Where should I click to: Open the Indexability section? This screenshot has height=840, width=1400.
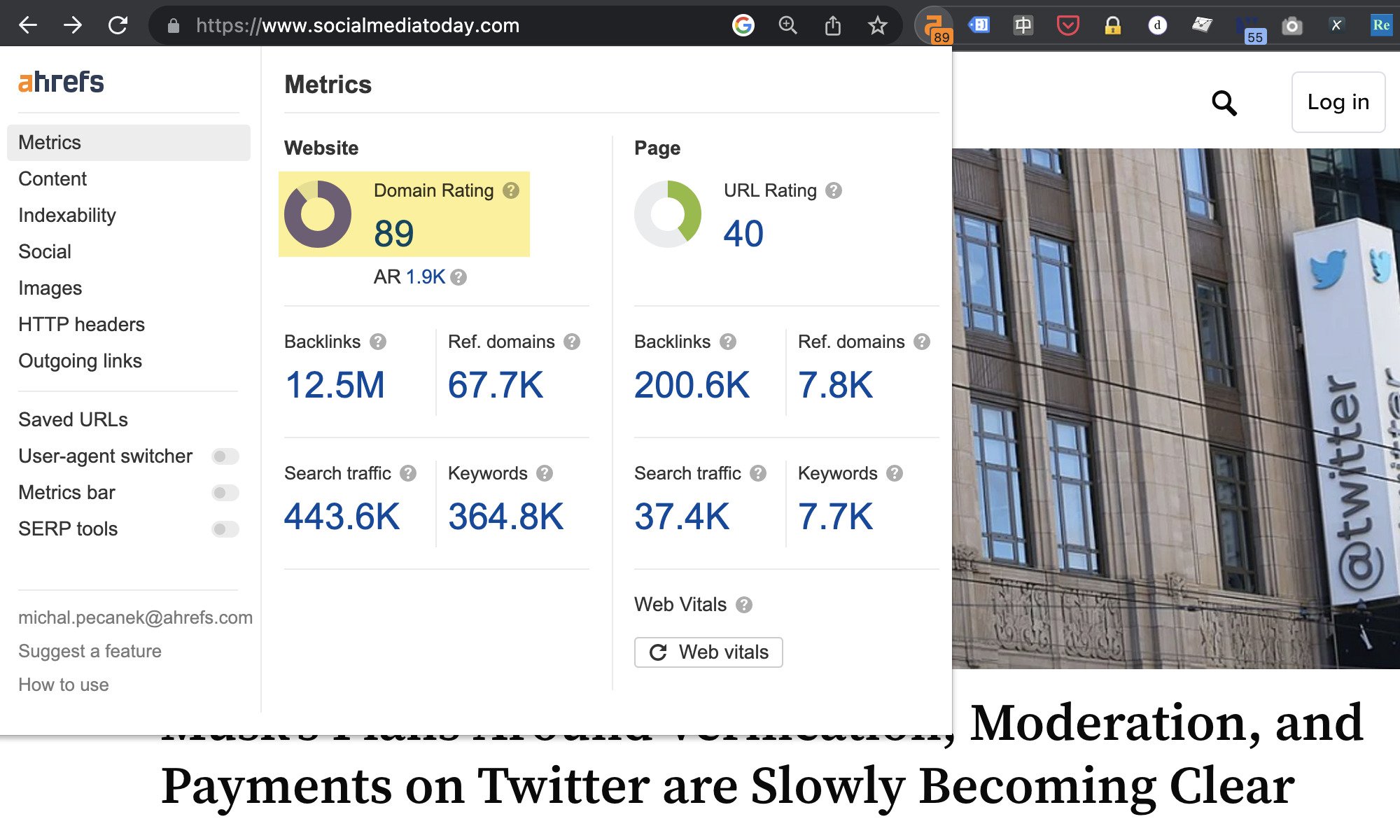click(67, 216)
